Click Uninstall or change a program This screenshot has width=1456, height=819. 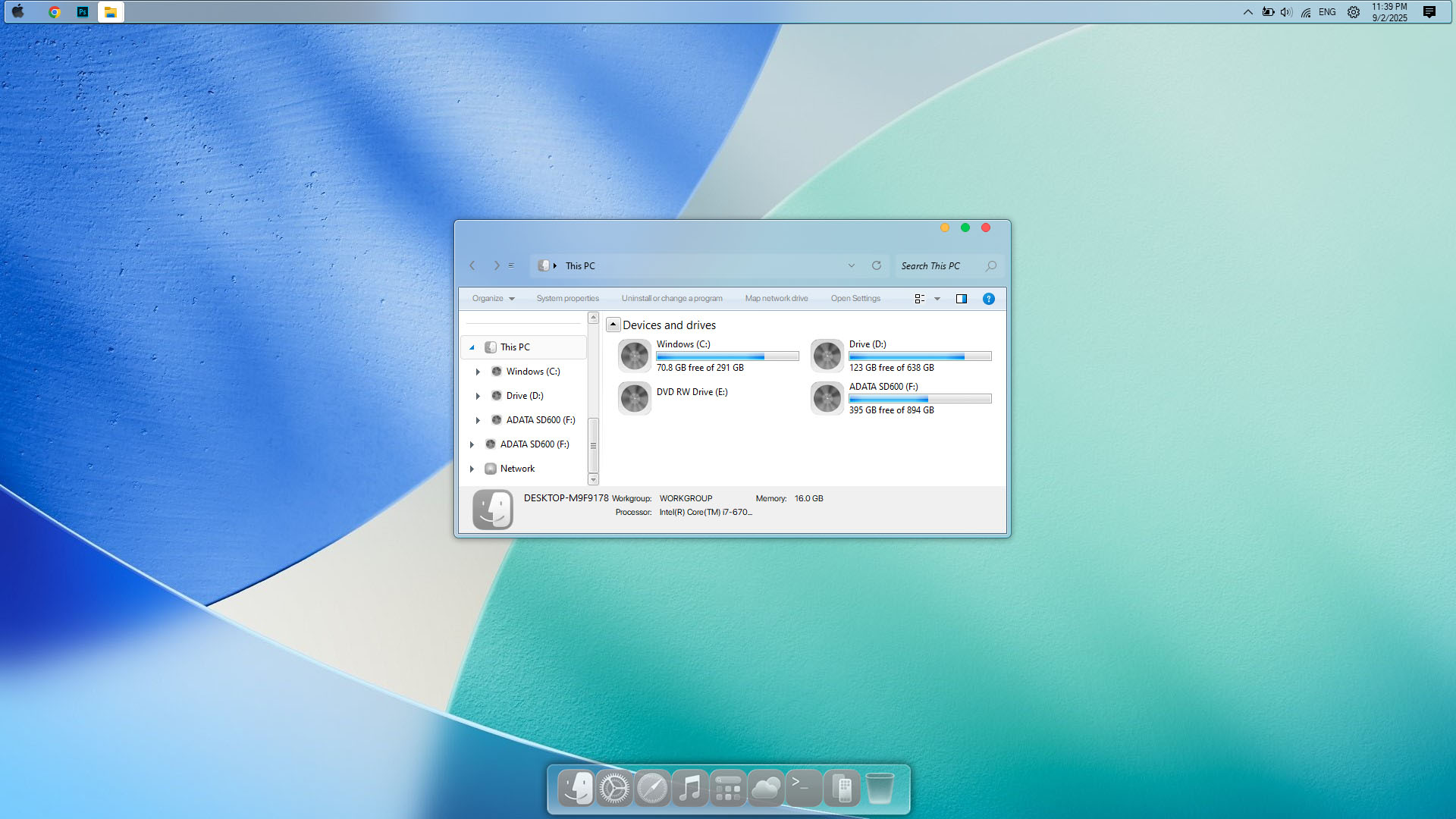tap(672, 299)
